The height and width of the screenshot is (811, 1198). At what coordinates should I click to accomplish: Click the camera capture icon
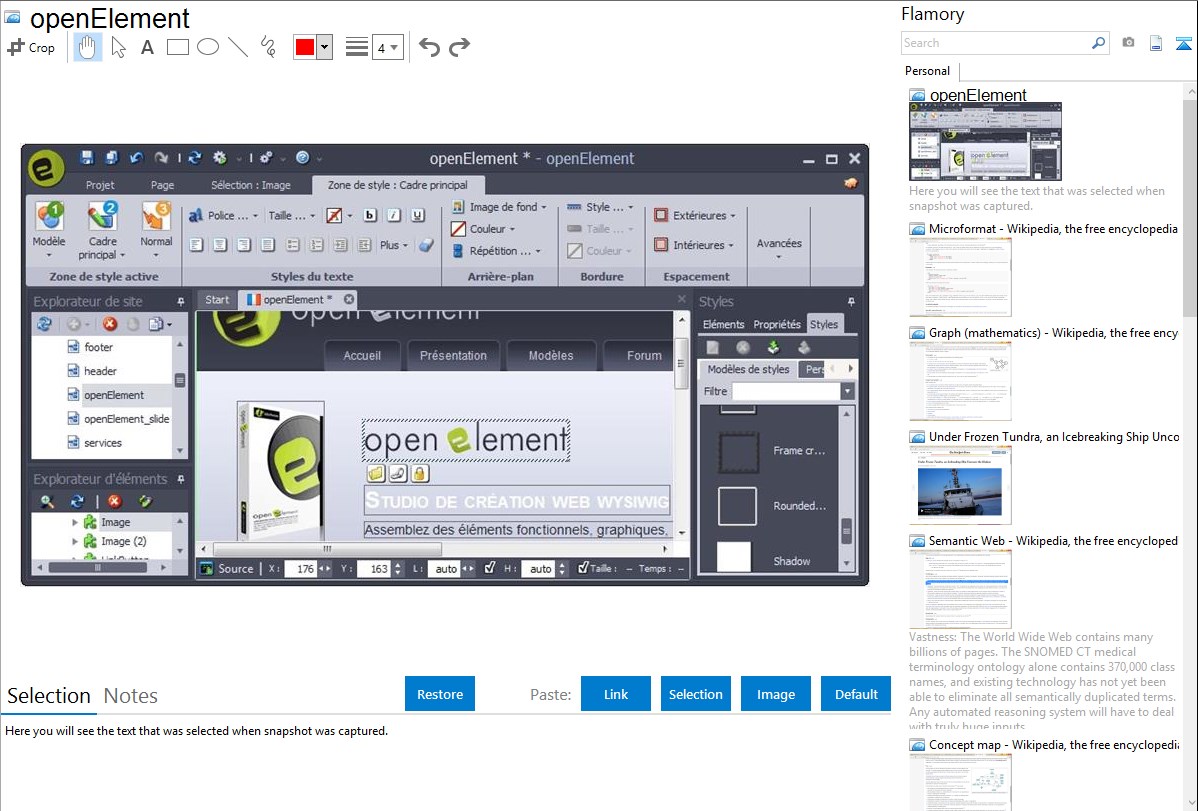click(x=1128, y=43)
